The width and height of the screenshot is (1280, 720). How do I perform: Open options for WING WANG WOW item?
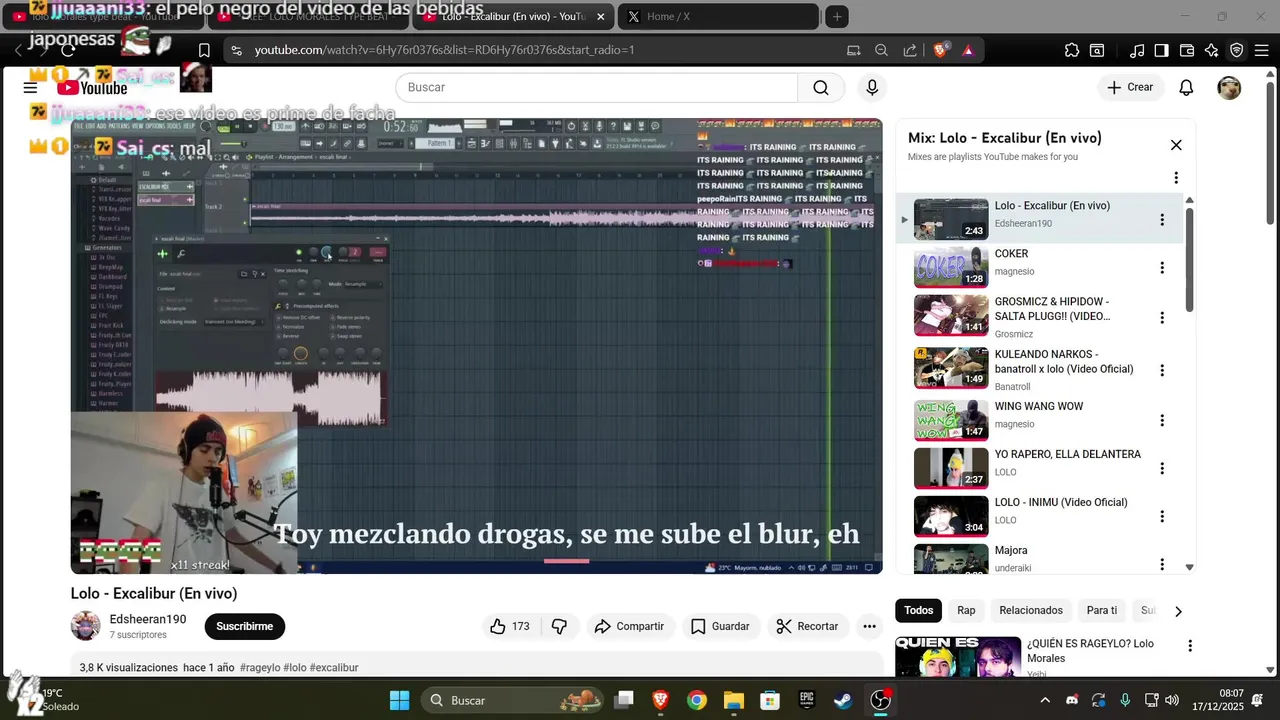1162,421
